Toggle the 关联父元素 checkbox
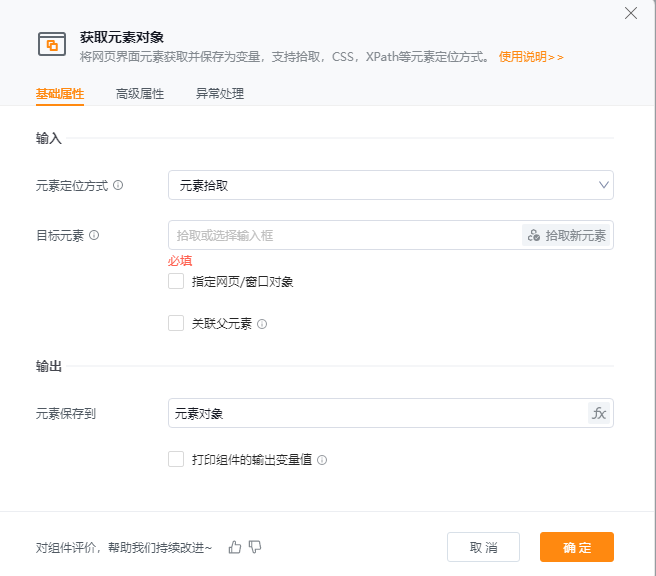This screenshot has height=576, width=656. pyautogui.click(x=176, y=323)
